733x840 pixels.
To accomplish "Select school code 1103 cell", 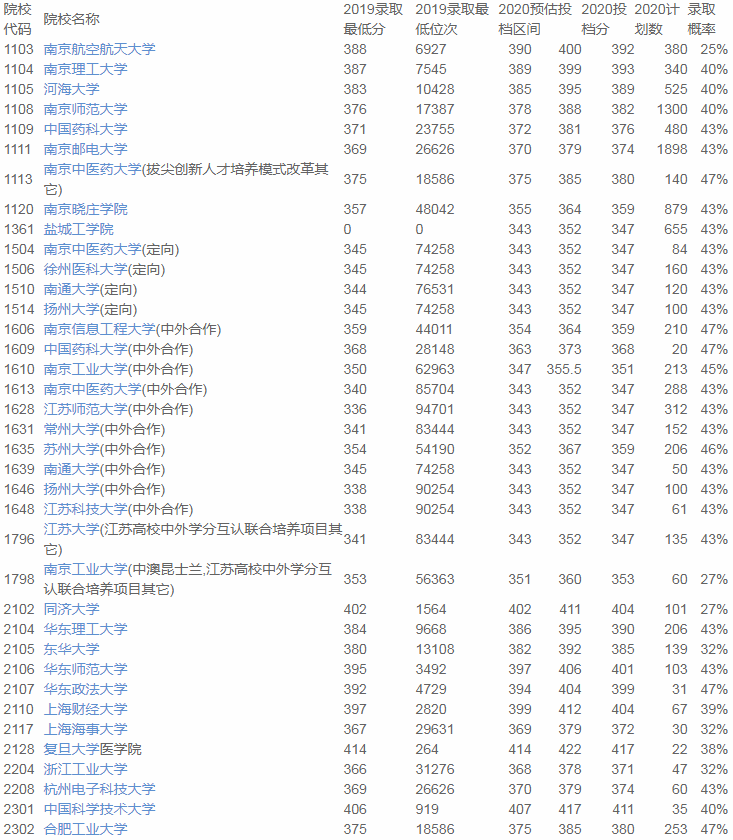I will pyautogui.click(x=19, y=49).
